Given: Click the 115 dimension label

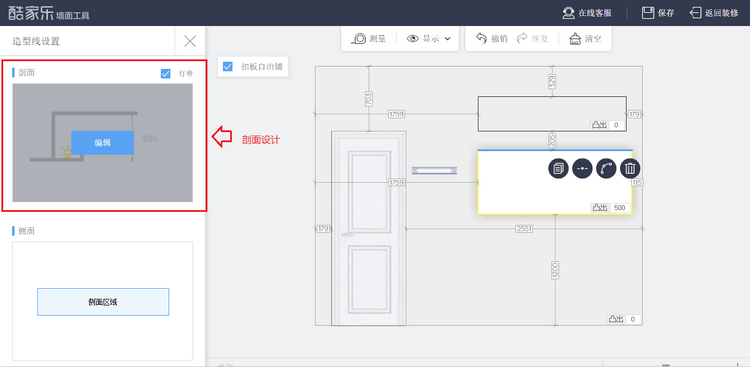Looking at the screenshot, I should tap(637, 183).
